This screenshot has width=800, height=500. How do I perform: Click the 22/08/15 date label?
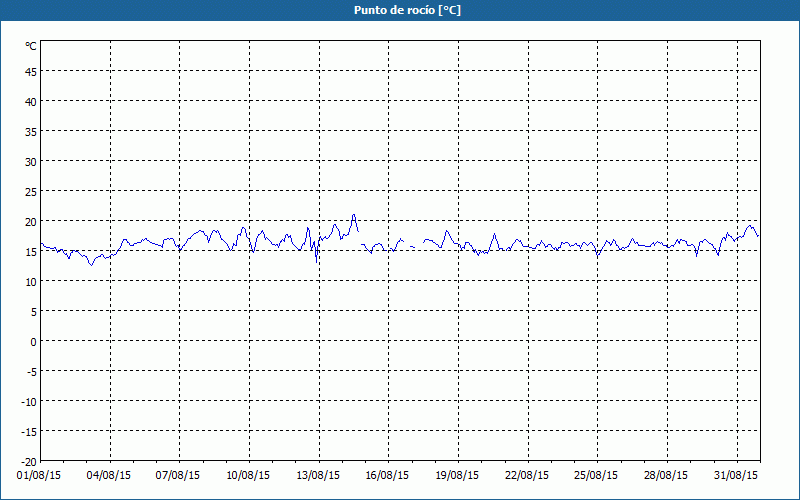coord(527,476)
